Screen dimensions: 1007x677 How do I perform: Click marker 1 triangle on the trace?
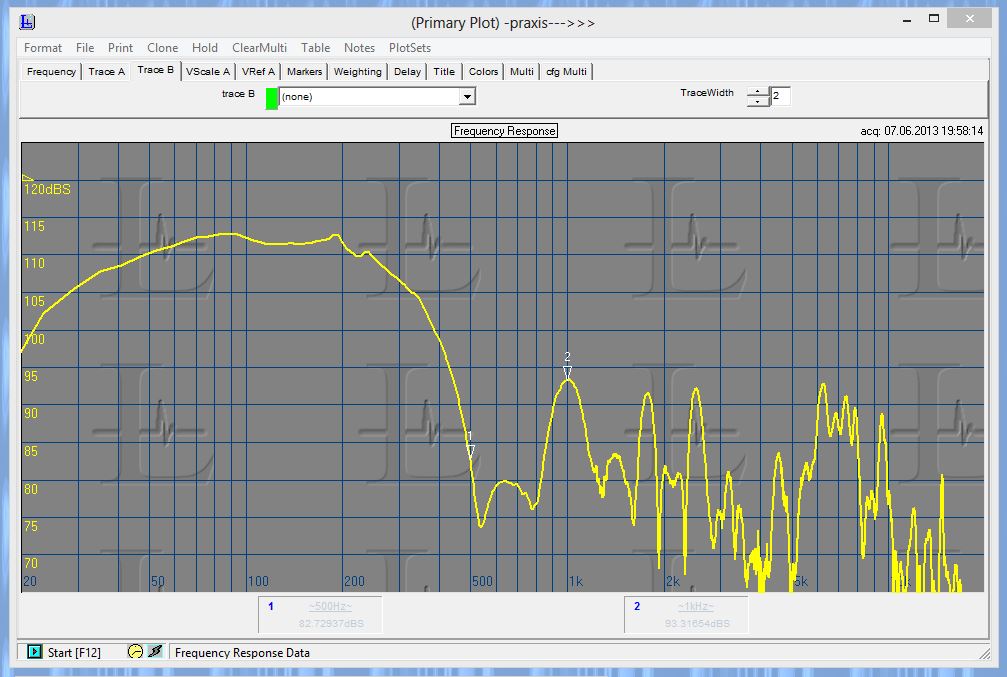[x=471, y=451]
